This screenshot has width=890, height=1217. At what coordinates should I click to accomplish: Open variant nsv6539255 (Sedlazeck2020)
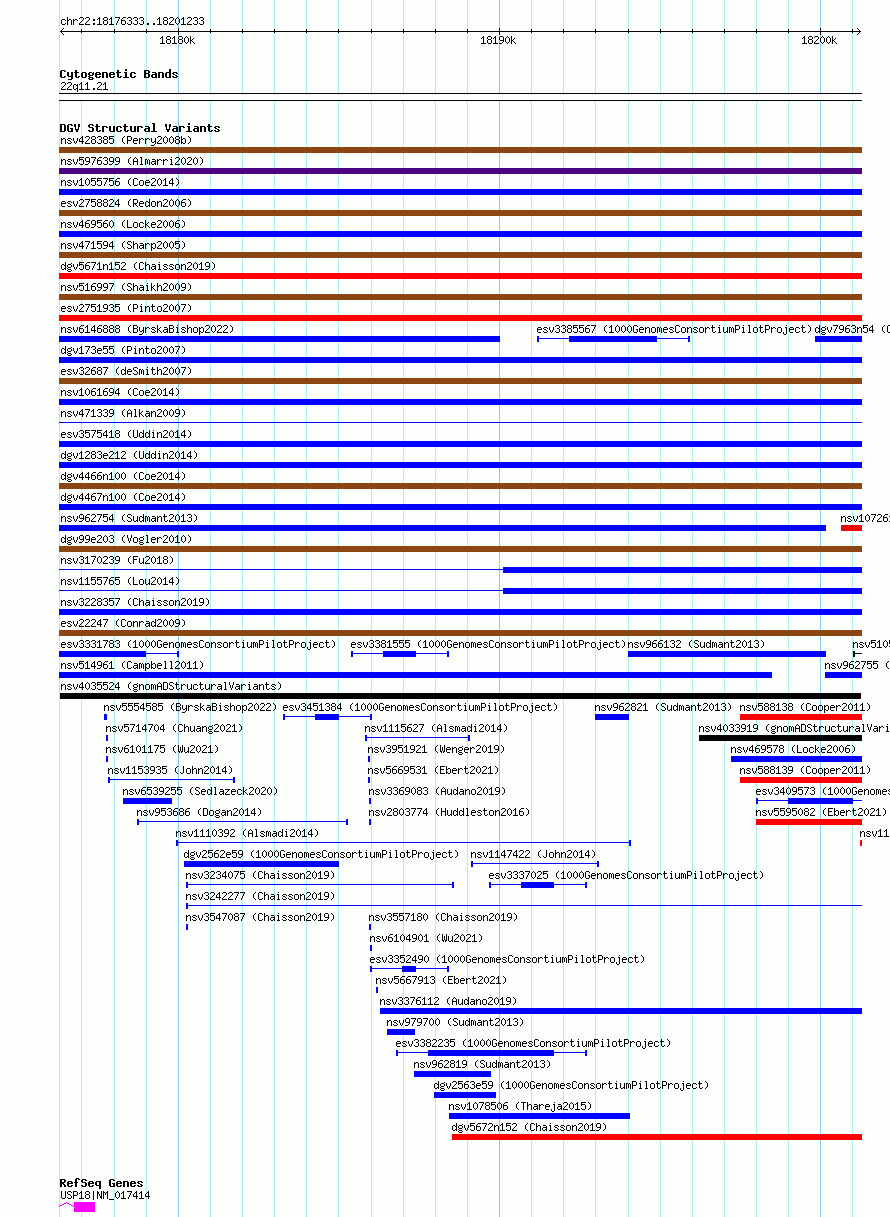200,791
